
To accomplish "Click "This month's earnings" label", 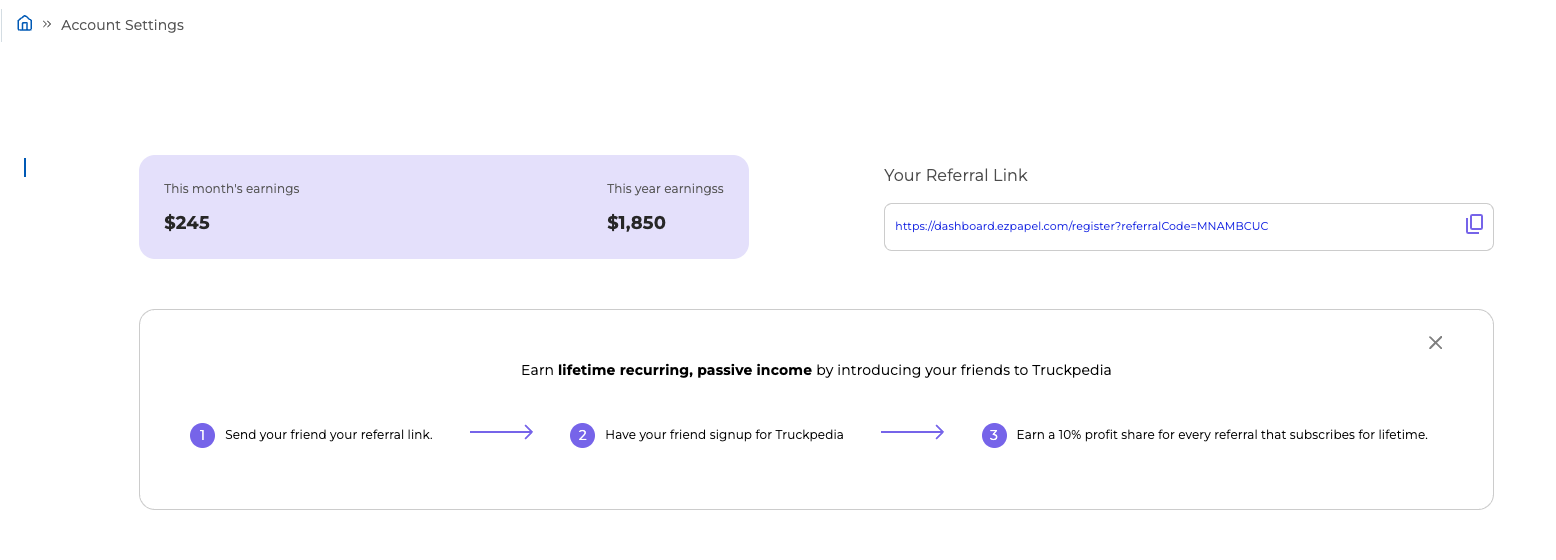I will tap(231, 189).
